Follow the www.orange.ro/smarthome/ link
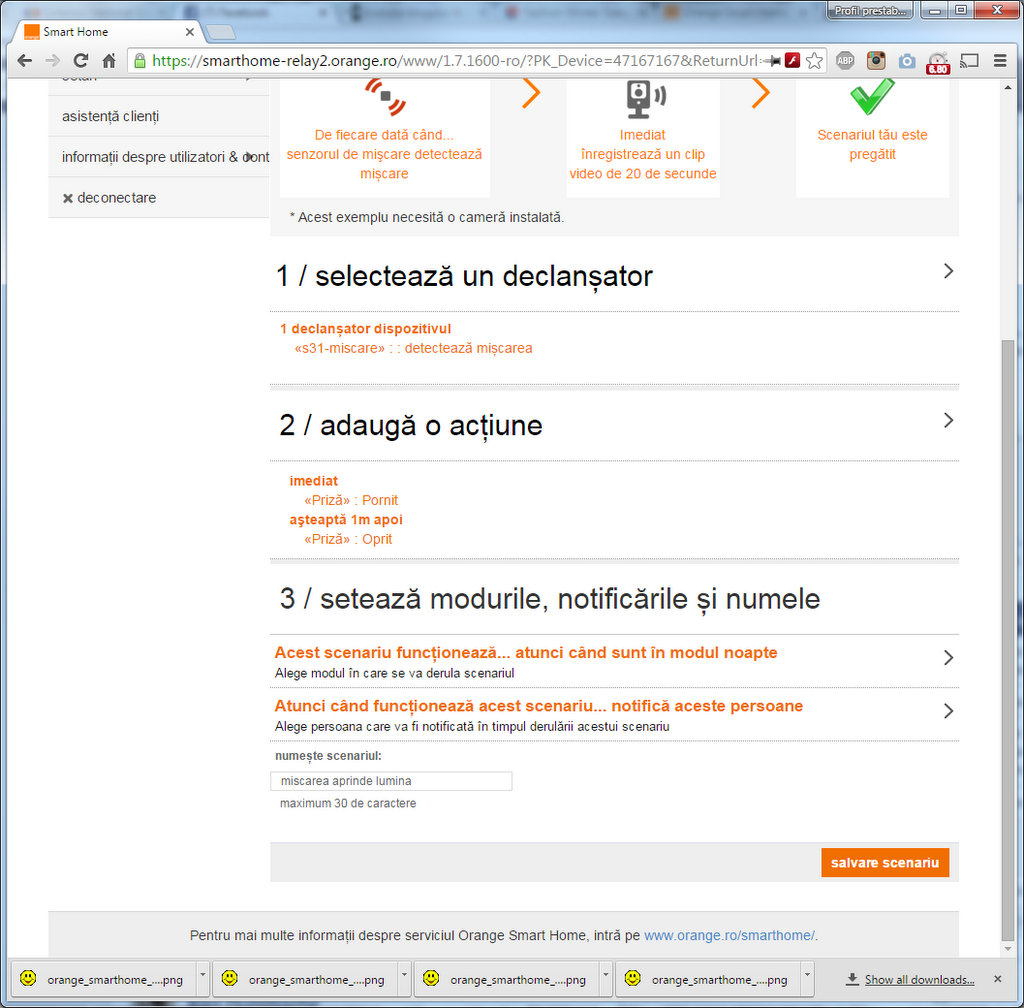The image size is (1024, 1008). coord(729,936)
